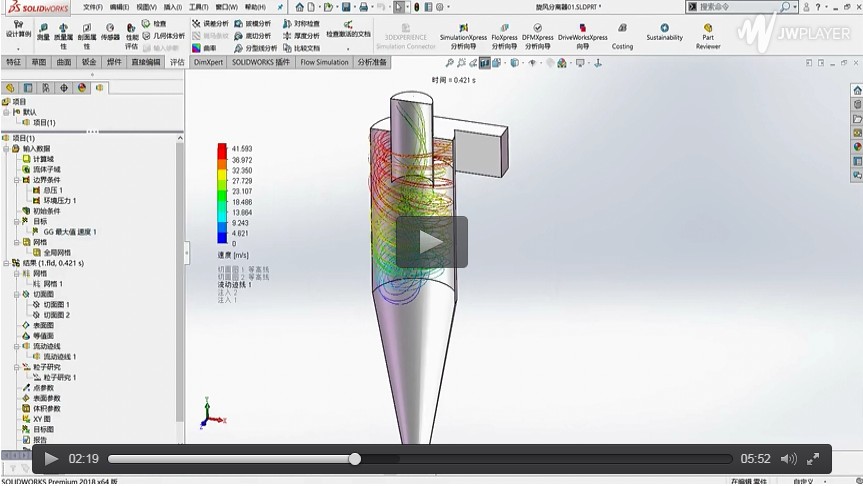Switch to the Flow Simulation tab
This screenshot has height=486, width=863.
pyautogui.click(x=324, y=62)
